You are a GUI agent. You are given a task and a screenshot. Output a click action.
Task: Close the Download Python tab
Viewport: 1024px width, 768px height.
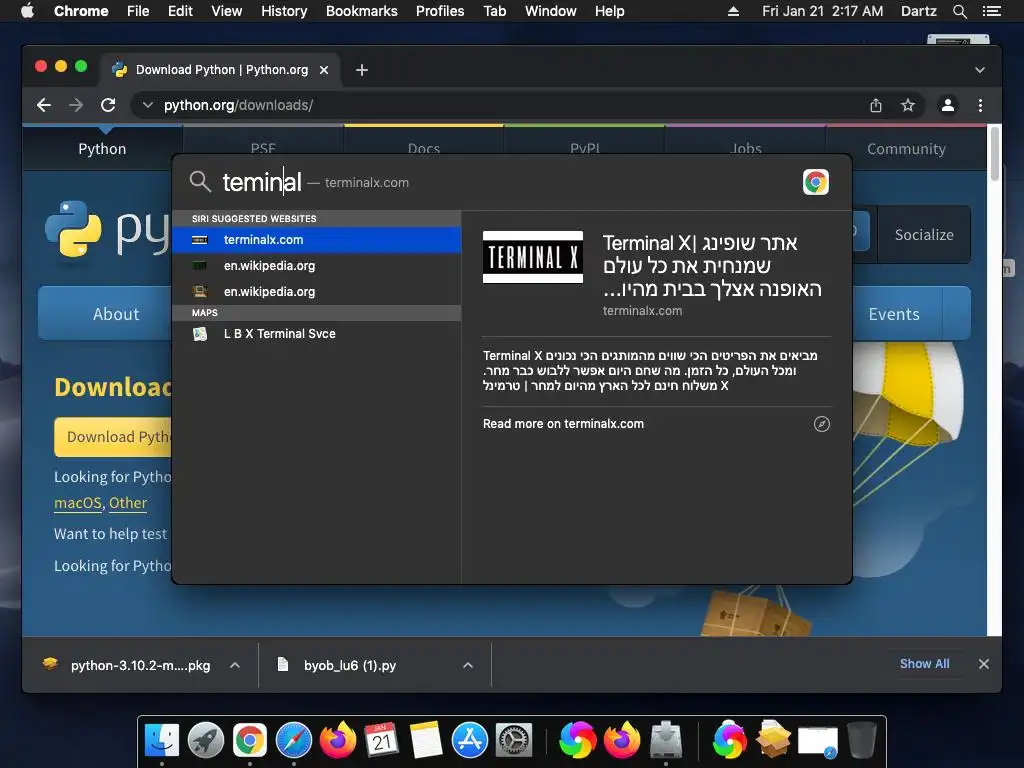tap(324, 70)
